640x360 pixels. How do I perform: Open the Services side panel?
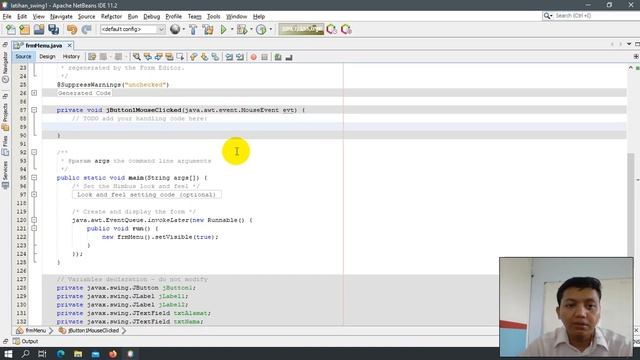click(x=5, y=175)
